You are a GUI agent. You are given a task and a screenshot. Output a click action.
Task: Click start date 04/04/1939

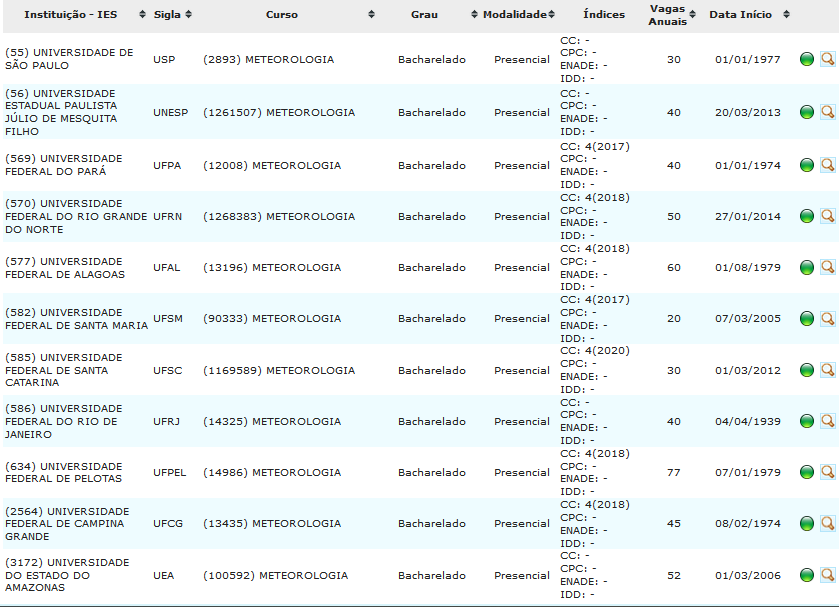coord(748,421)
